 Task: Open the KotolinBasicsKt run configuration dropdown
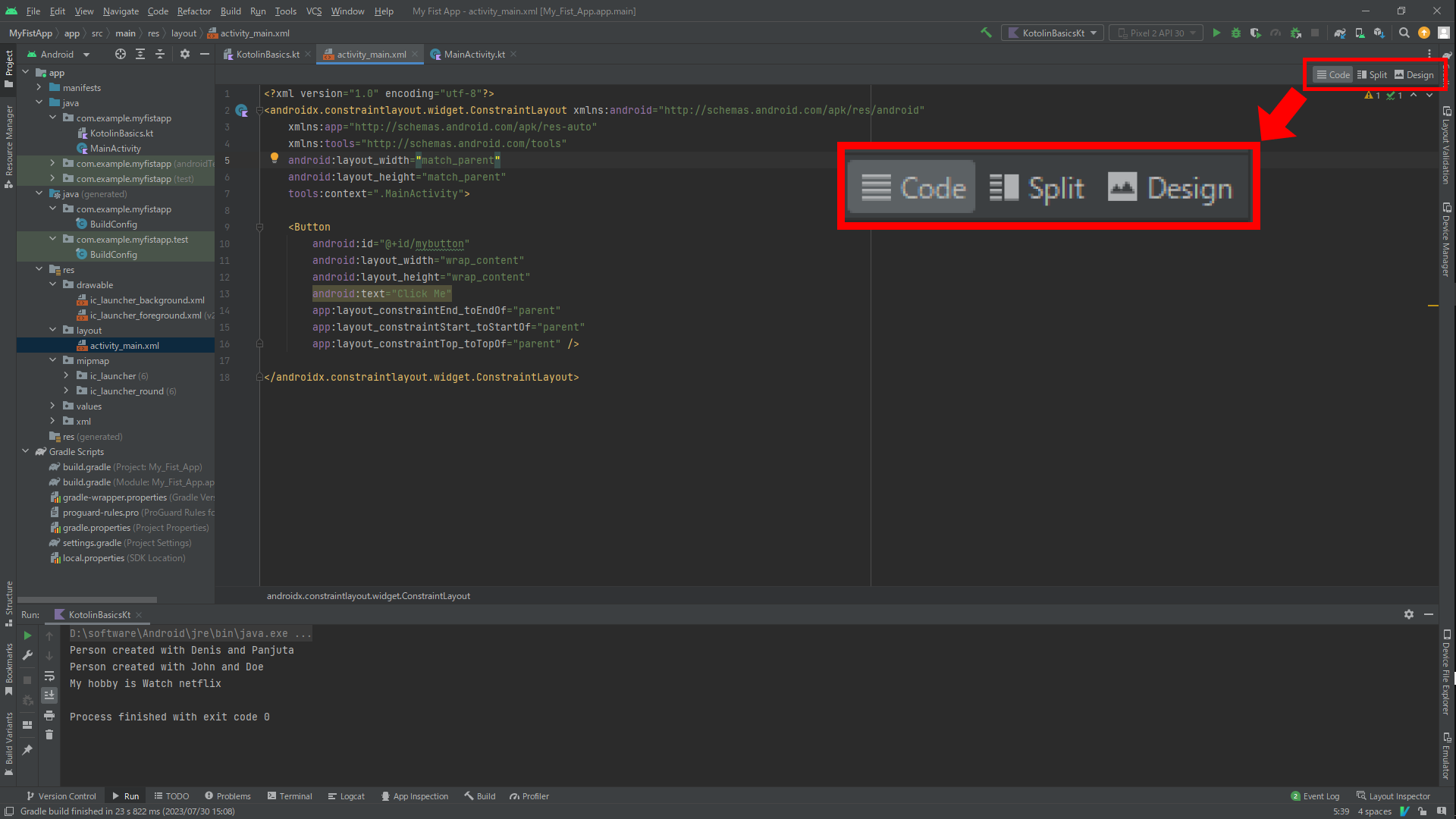[x=1053, y=33]
